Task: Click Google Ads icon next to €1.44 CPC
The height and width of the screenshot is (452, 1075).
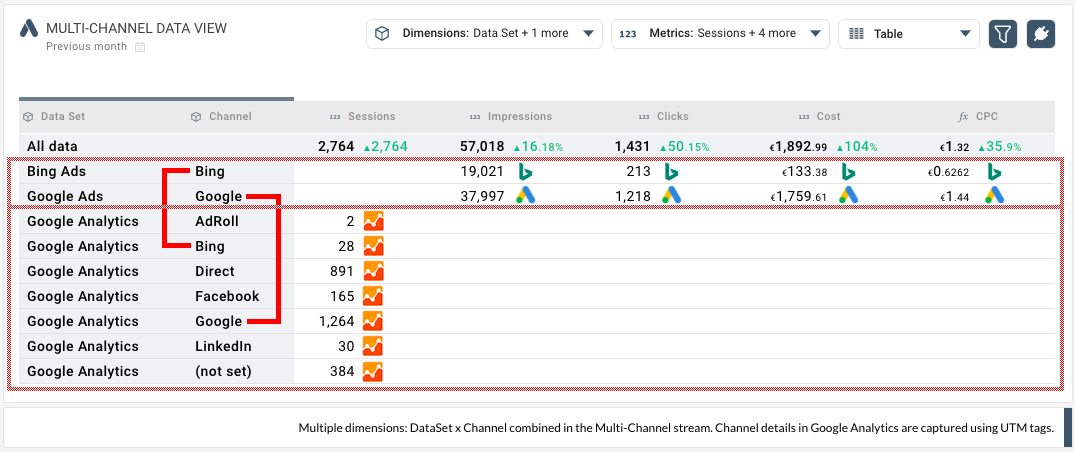Action: [x=994, y=195]
